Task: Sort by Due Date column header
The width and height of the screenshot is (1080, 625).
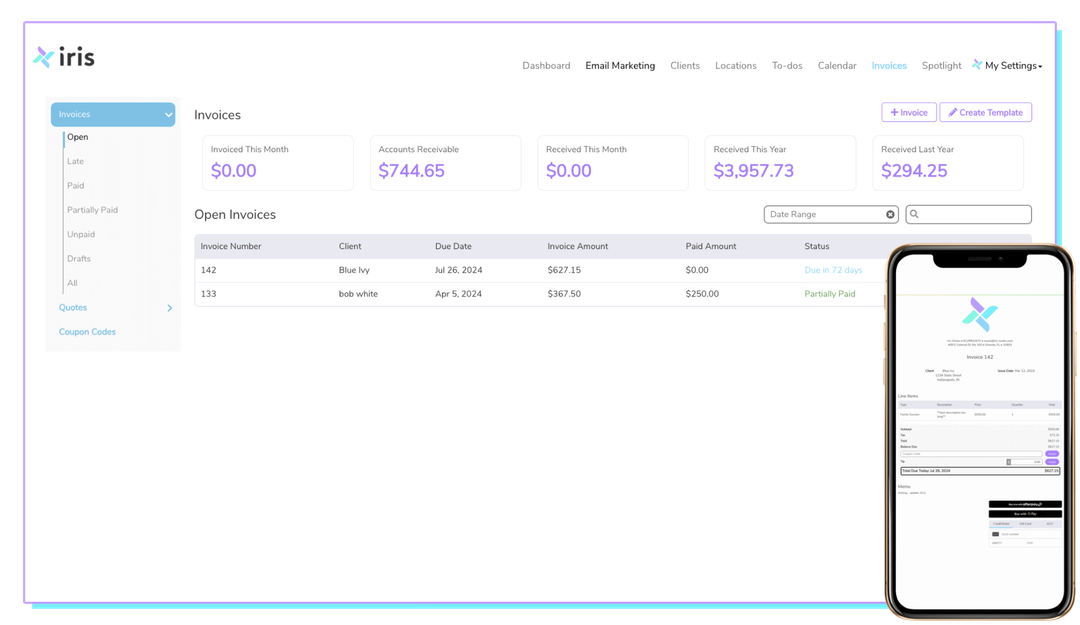Action: [453, 246]
